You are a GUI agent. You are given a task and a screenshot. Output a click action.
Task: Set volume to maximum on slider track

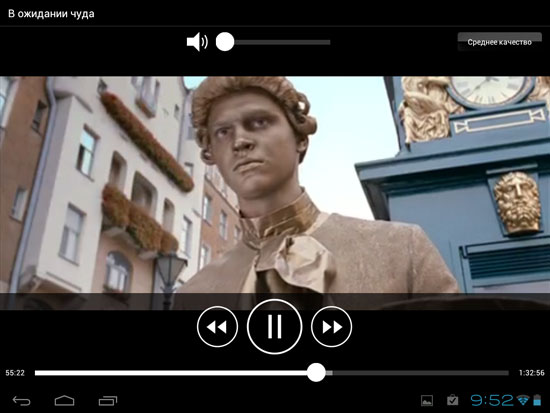(329, 42)
